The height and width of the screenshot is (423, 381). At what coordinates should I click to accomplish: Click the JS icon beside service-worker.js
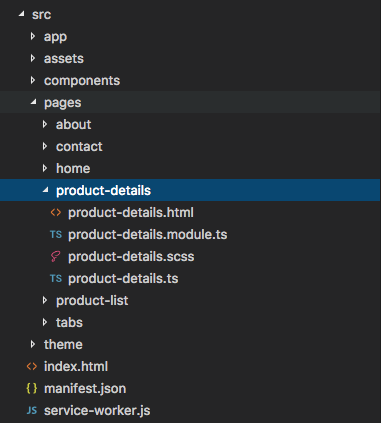32,410
